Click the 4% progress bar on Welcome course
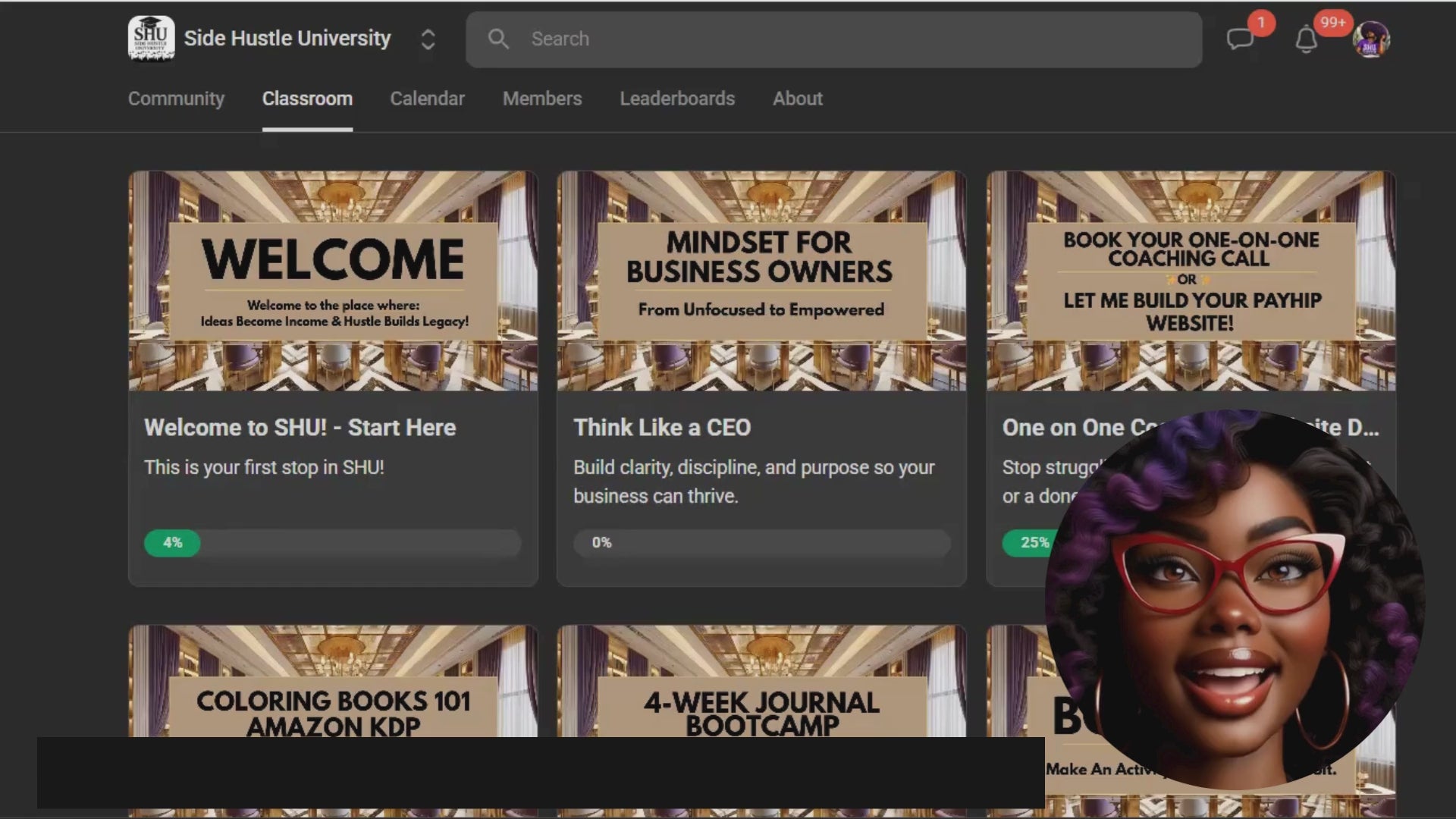Image resolution: width=1456 pixels, height=819 pixels. 332,543
